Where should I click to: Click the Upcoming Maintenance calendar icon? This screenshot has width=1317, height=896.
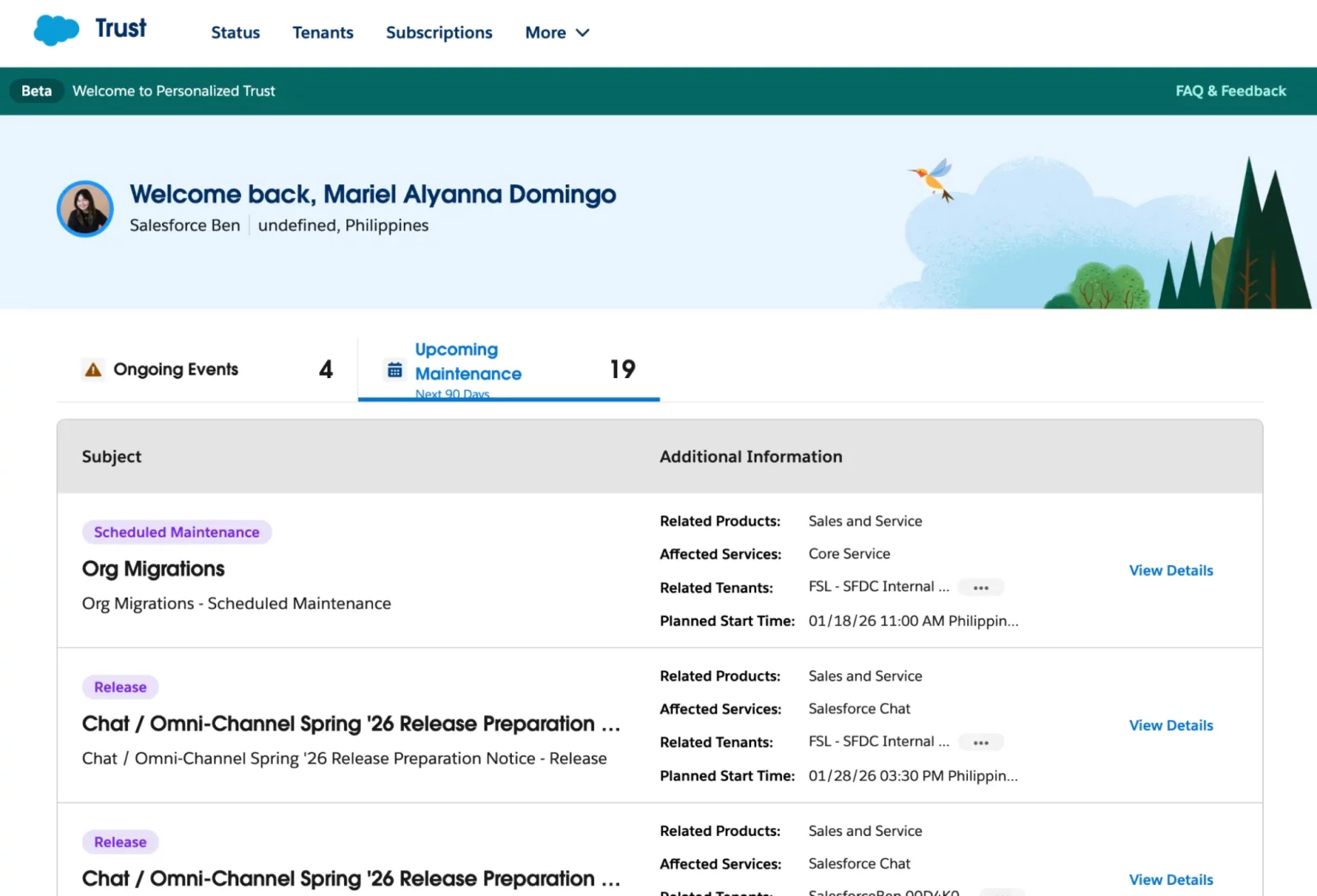click(394, 370)
